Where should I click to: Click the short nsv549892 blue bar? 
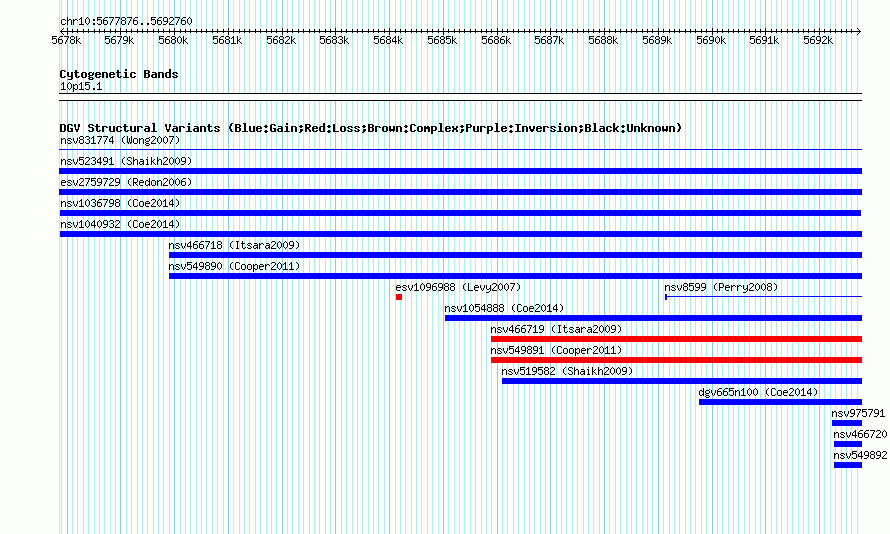pos(848,465)
